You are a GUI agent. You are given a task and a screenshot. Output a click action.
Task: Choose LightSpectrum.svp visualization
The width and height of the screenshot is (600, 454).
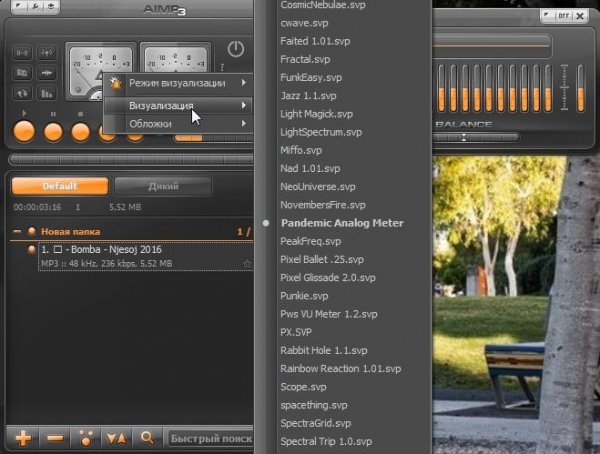pyautogui.click(x=321, y=132)
